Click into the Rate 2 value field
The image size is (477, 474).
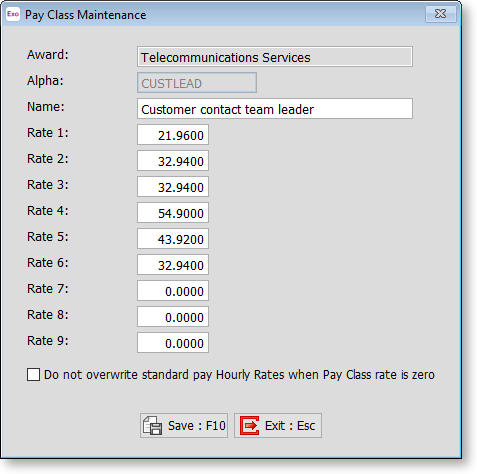[x=173, y=161]
